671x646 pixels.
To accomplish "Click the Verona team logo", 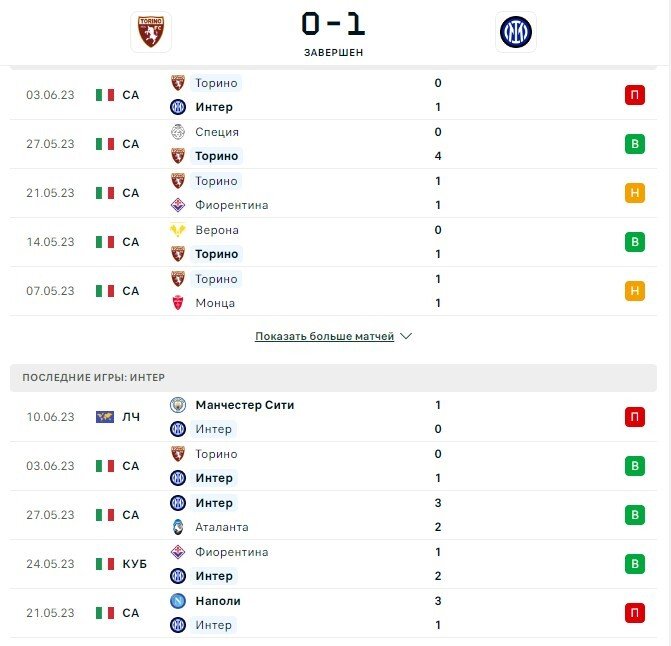I will (x=177, y=230).
